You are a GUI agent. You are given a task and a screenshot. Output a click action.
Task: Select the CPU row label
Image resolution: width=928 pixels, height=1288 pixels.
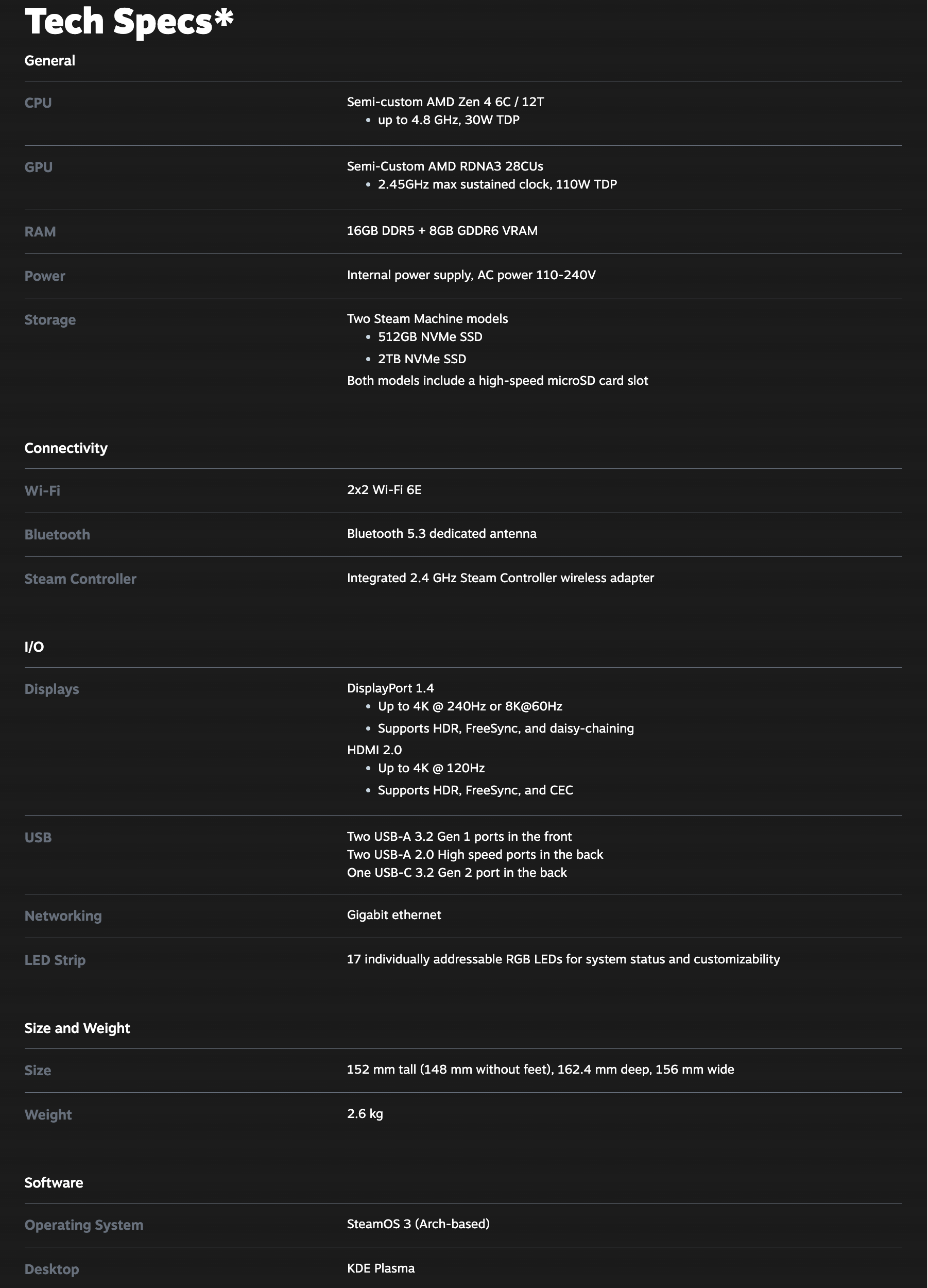pyautogui.click(x=38, y=103)
